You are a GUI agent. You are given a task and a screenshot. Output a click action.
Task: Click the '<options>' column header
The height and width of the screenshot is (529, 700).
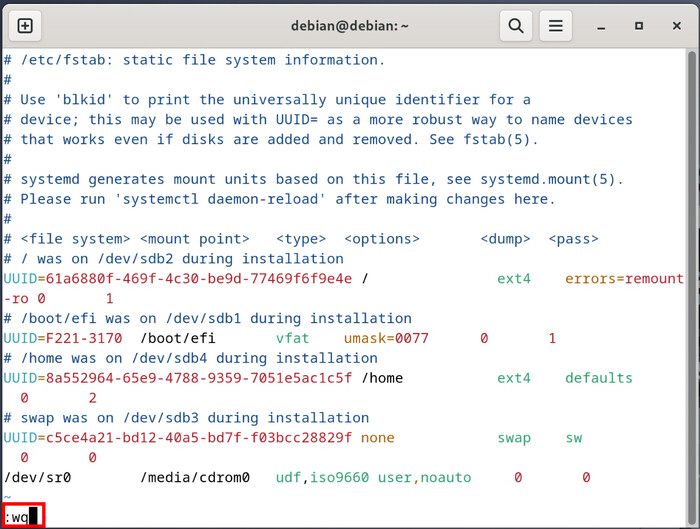[382, 239]
